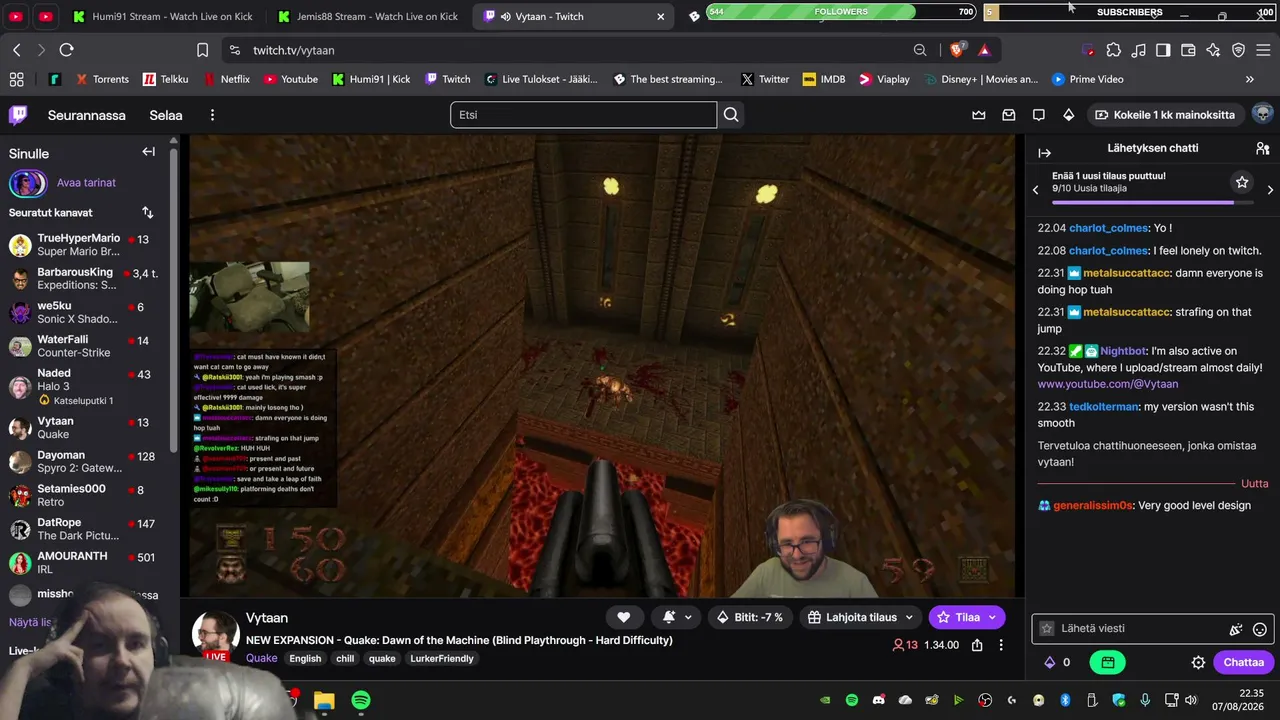
Task: Click the Get Bits diamond icon
Action: tap(1069, 115)
